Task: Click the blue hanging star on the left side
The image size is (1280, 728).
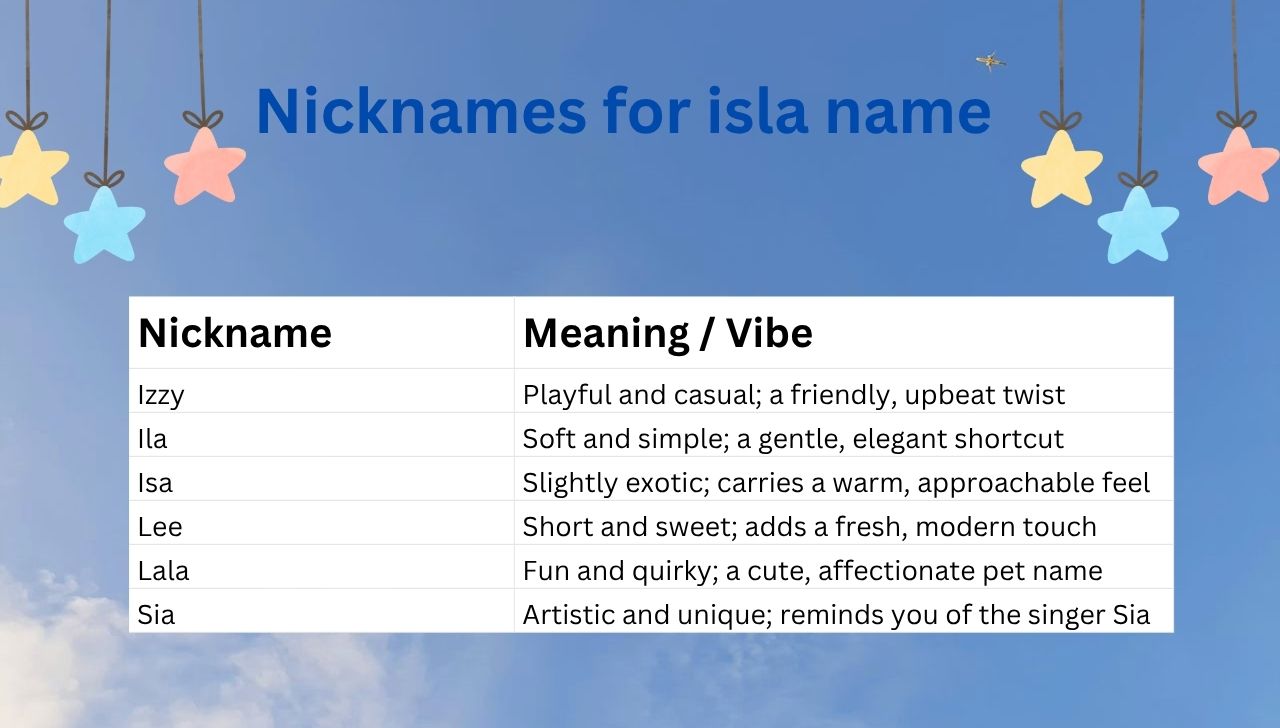Action: 104,224
